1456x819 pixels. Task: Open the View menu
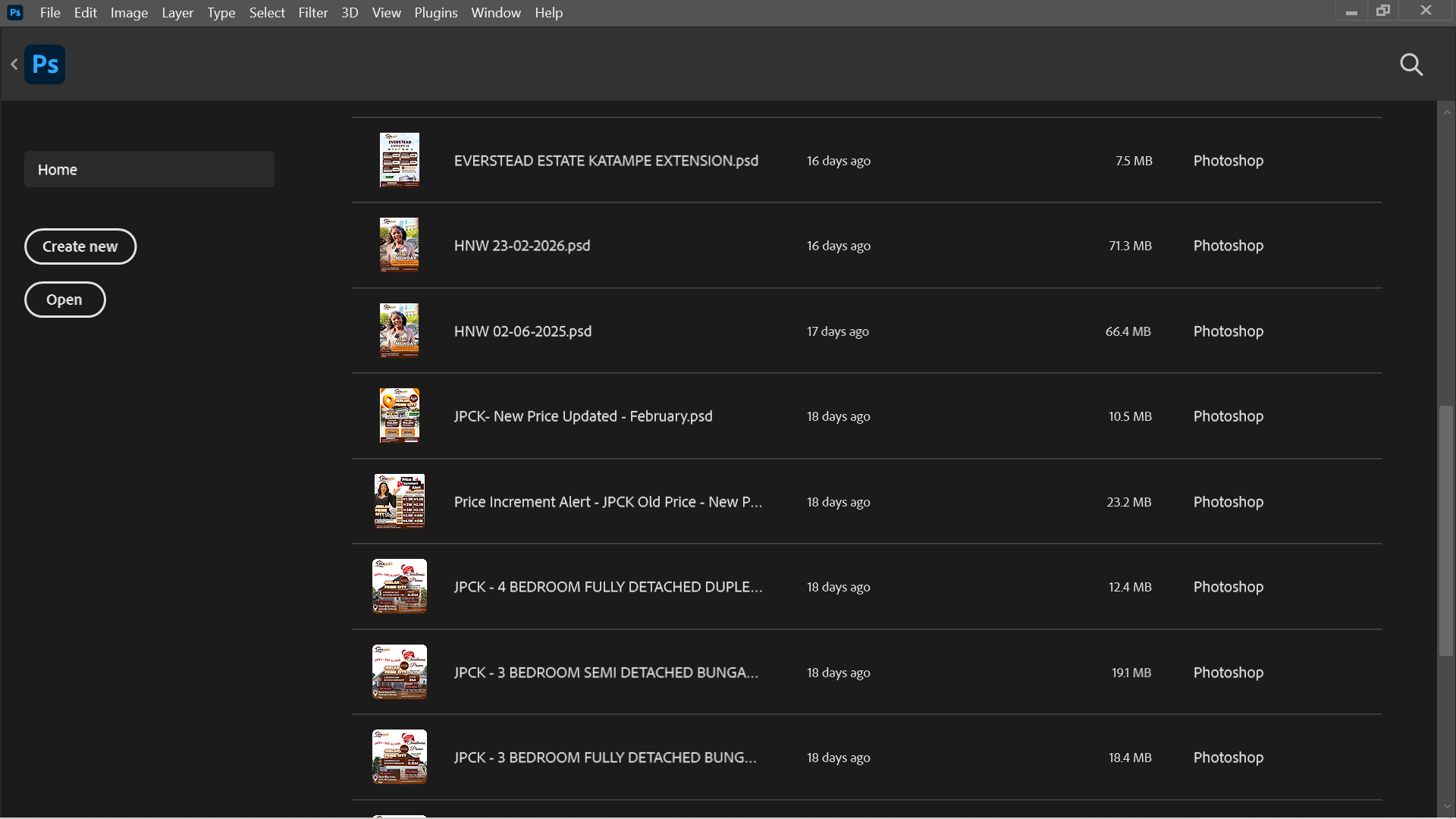point(387,13)
